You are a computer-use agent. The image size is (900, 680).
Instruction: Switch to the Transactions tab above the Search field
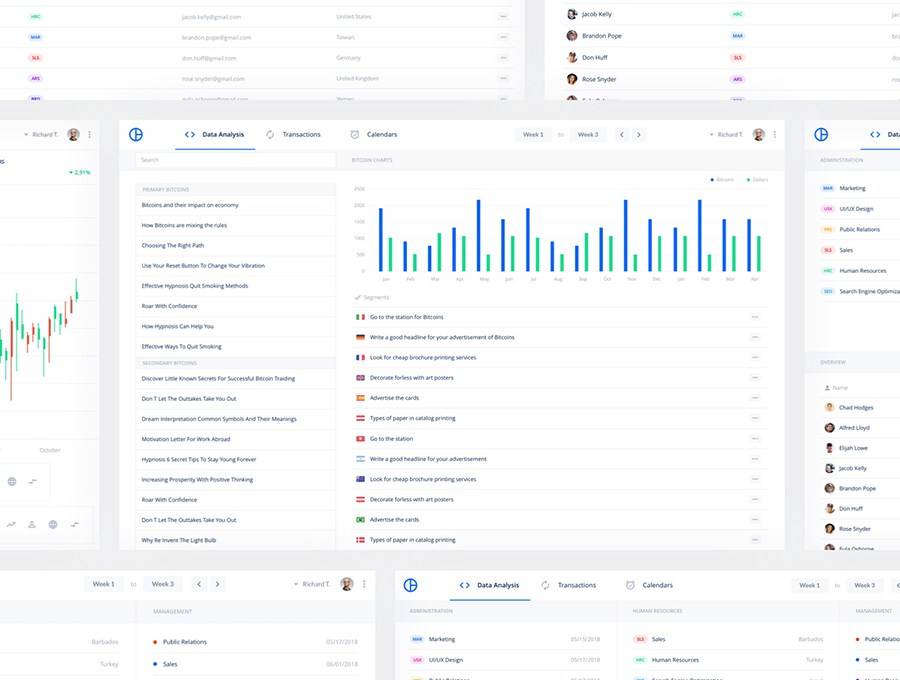coord(293,134)
